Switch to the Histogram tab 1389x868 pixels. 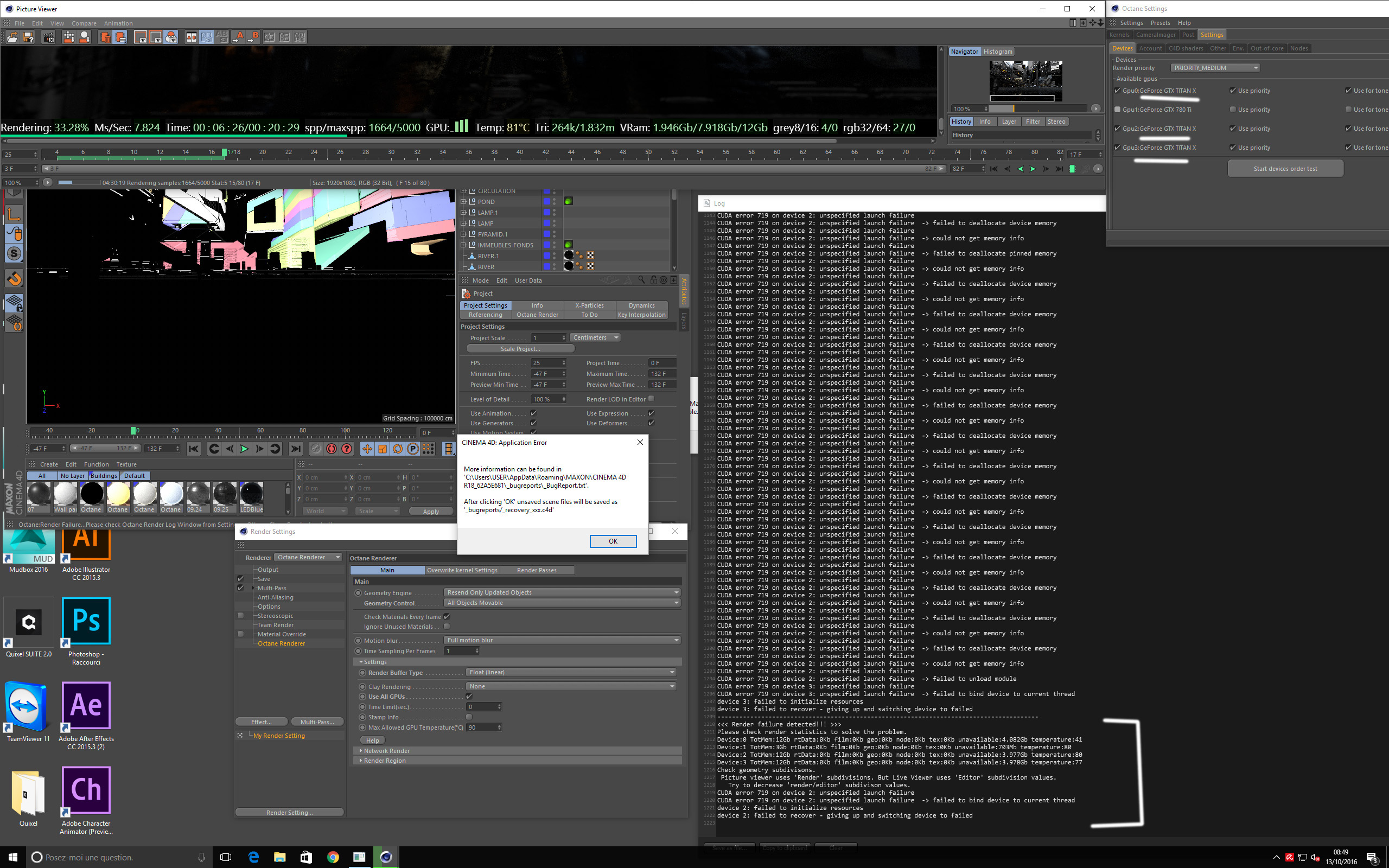(x=998, y=52)
